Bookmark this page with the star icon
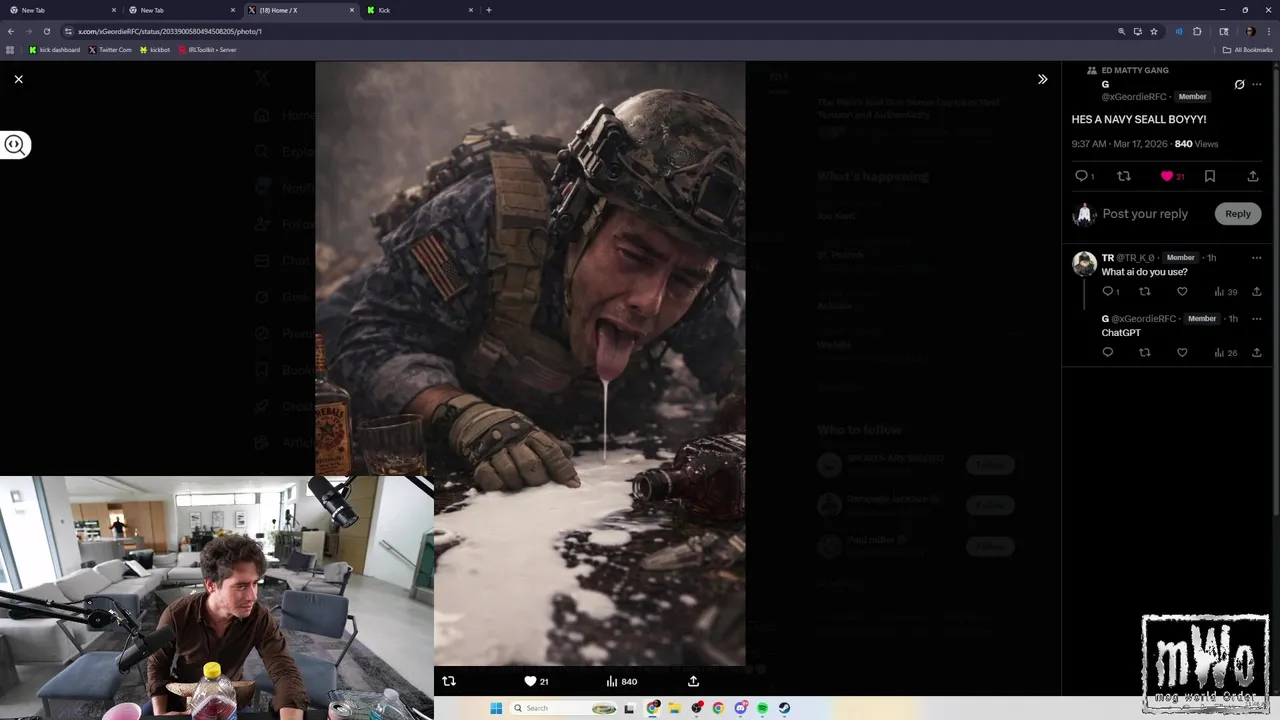 point(1154,31)
